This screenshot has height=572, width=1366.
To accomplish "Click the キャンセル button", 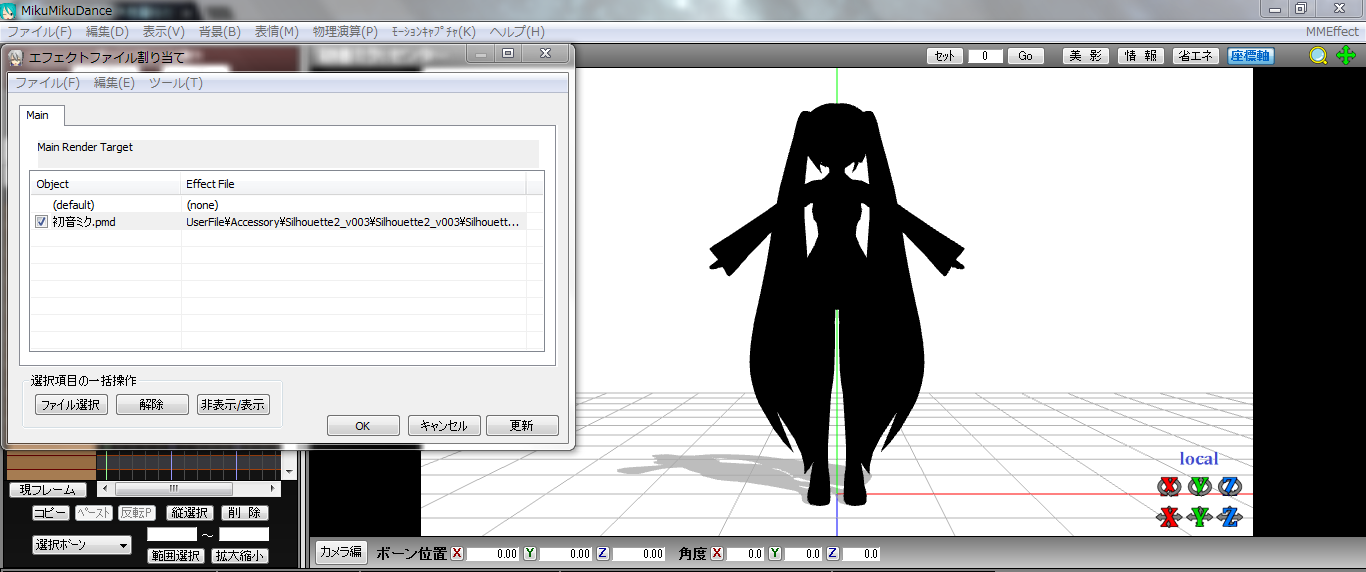I will click(x=444, y=426).
